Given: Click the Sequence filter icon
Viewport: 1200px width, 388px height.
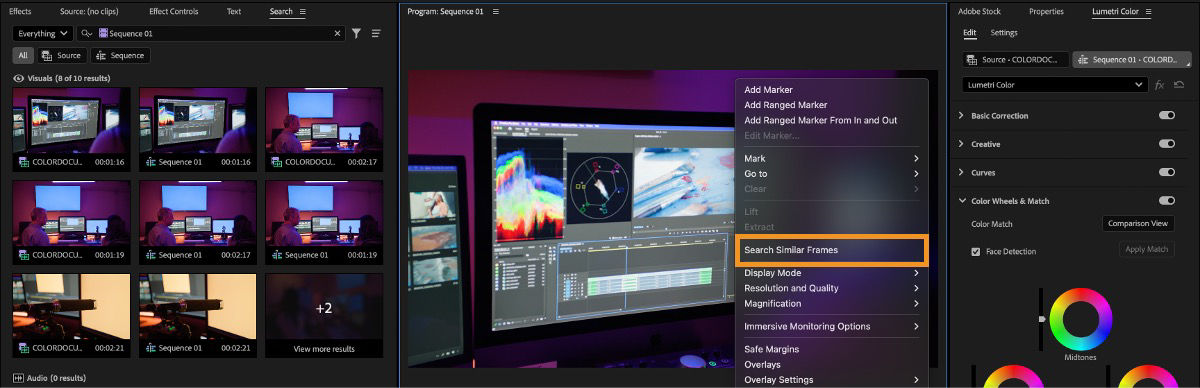Looking at the screenshot, I should coord(102,56).
